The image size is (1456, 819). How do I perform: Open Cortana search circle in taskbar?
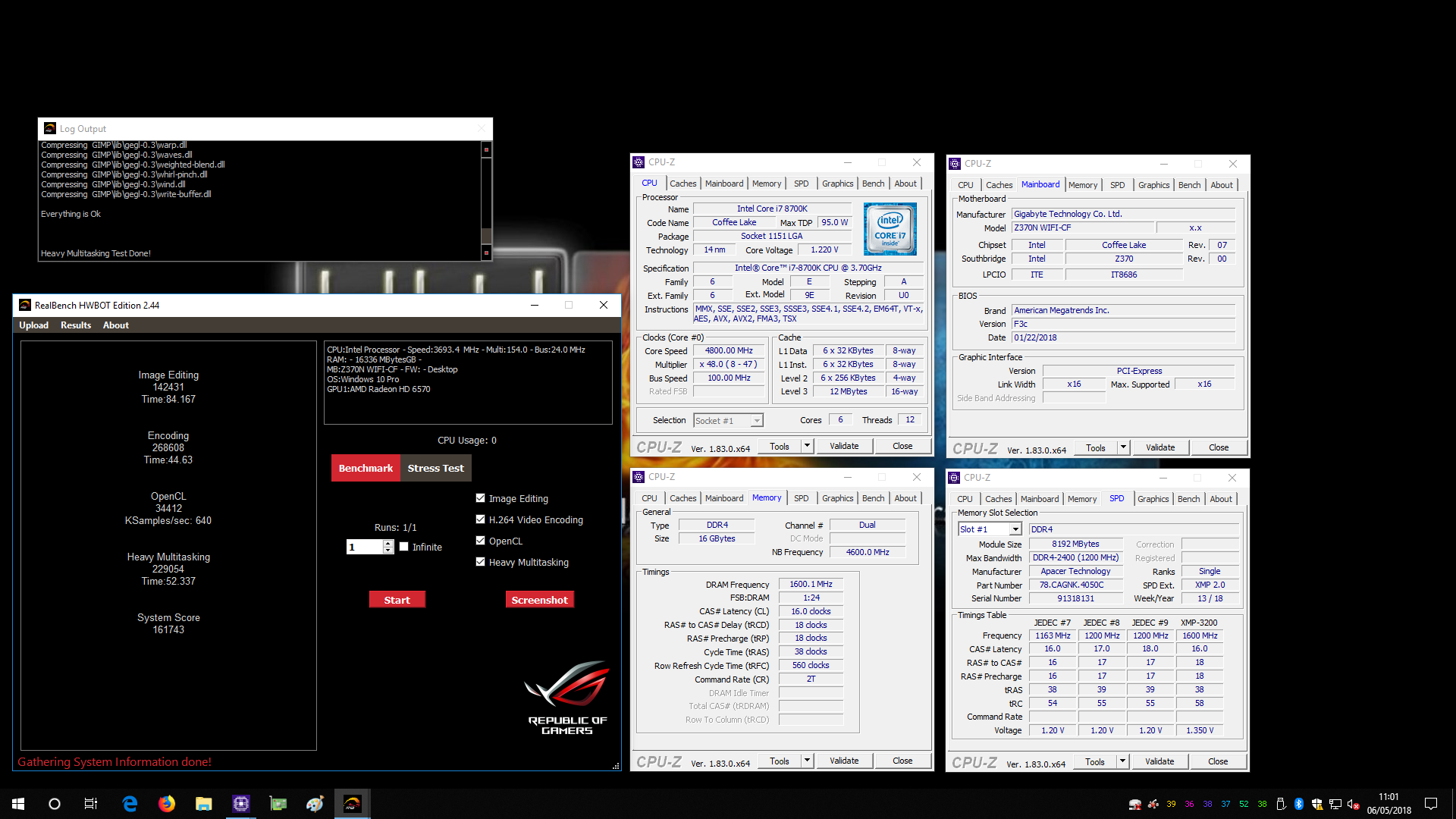(x=55, y=804)
